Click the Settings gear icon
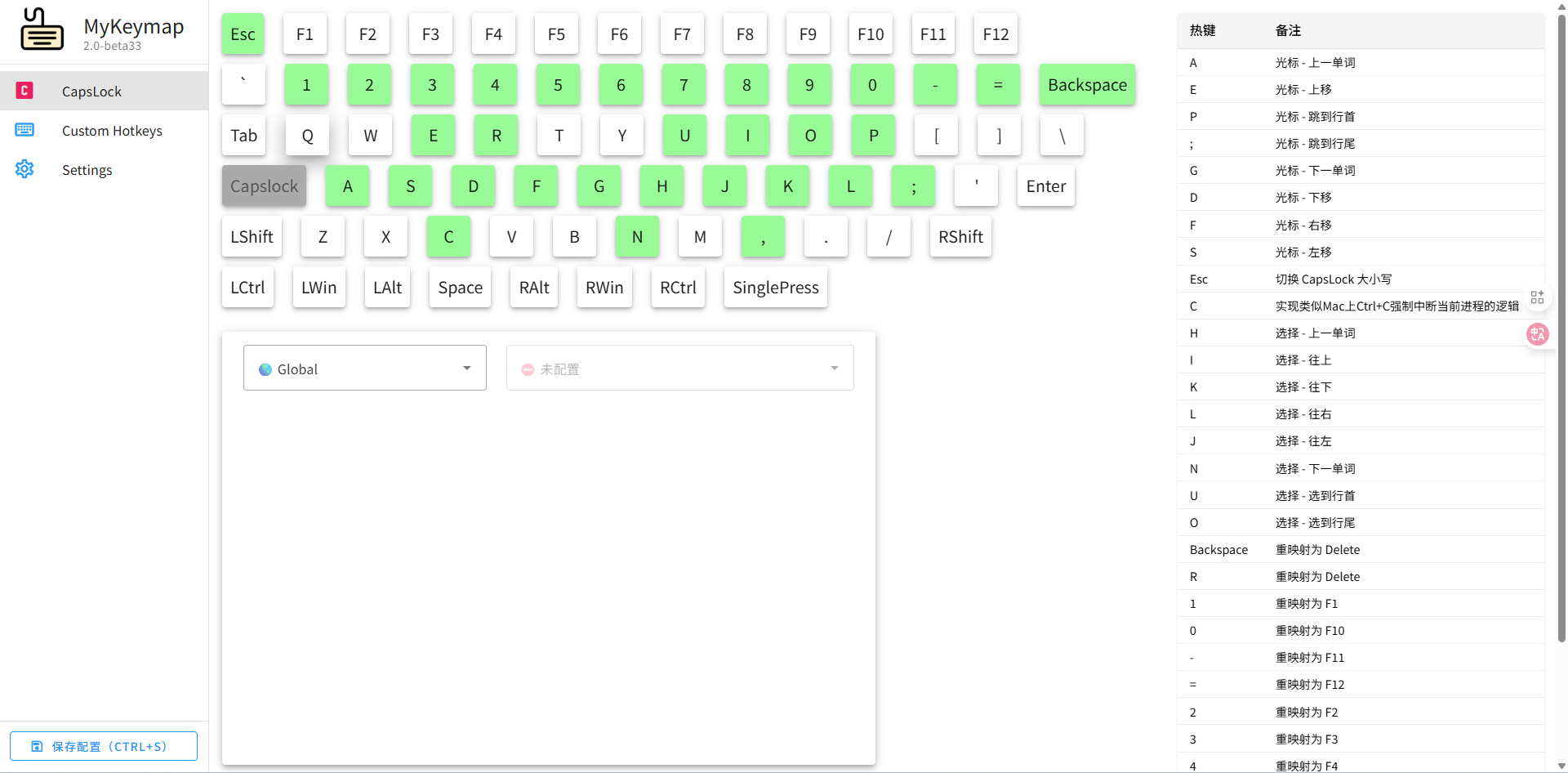This screenshot has height=773, width=1568. coord(24,169)
